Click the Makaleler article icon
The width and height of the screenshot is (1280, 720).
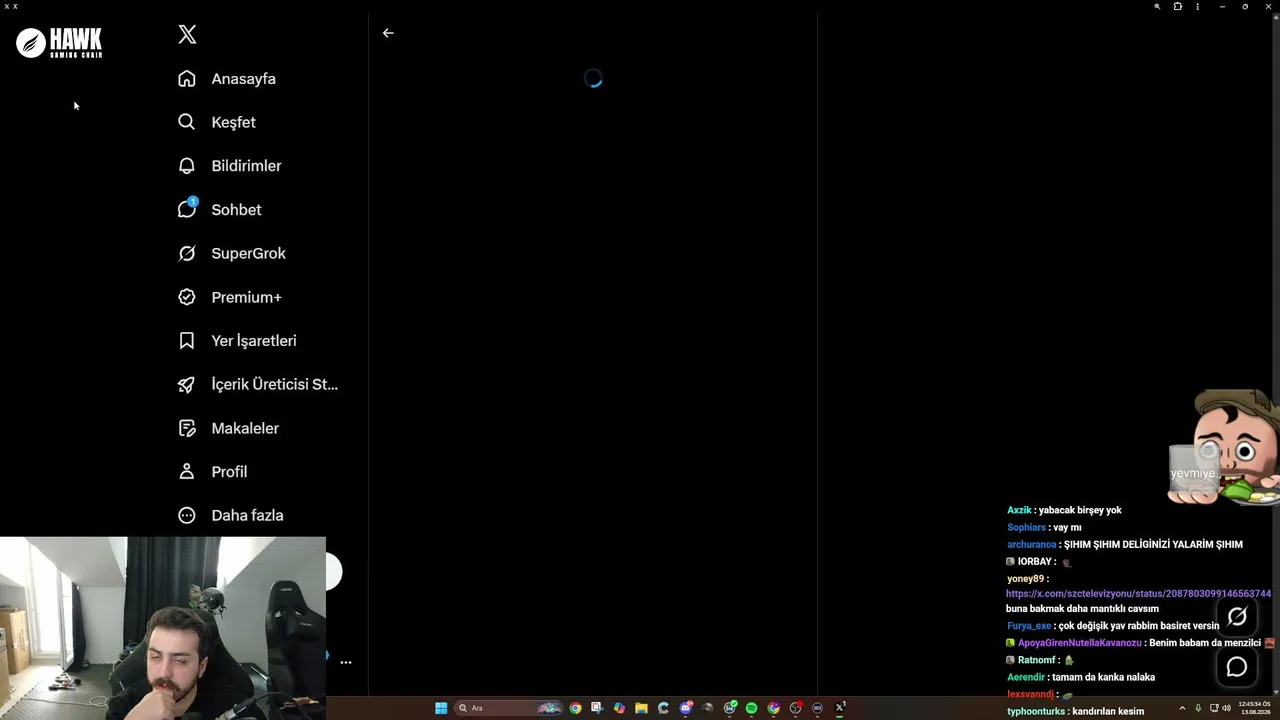[x=187, y=428]
